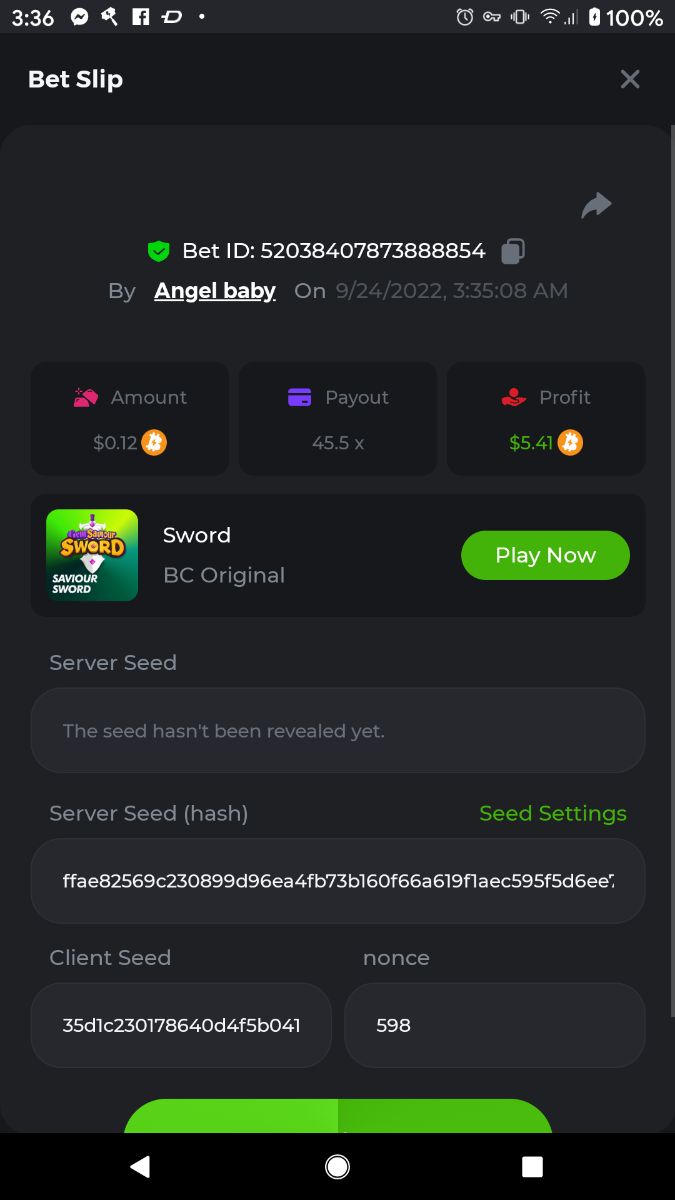This screenshot has height=1200, width=675.
Task: Tap the share arrow icon
Action: [x=596, y=205]
